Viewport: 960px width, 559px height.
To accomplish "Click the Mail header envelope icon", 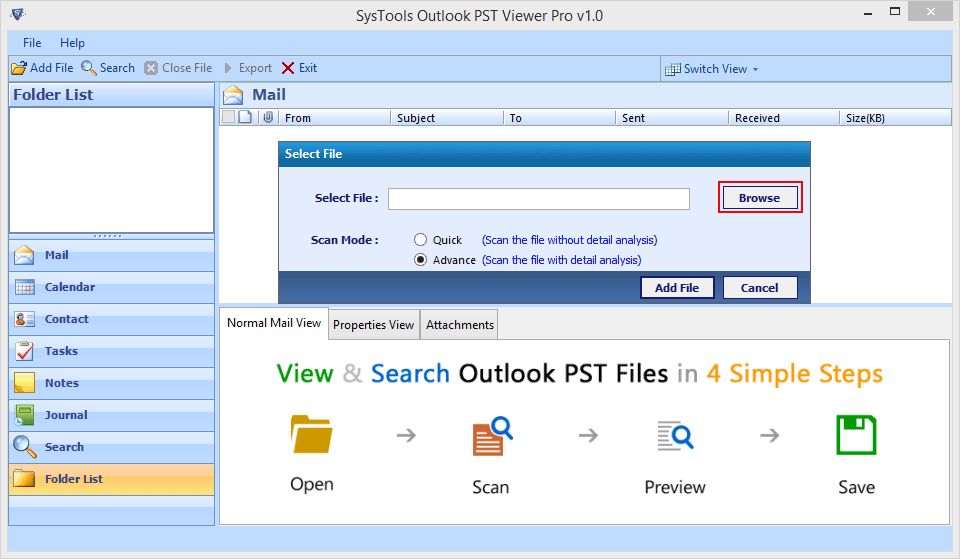I will click(233, 95).
